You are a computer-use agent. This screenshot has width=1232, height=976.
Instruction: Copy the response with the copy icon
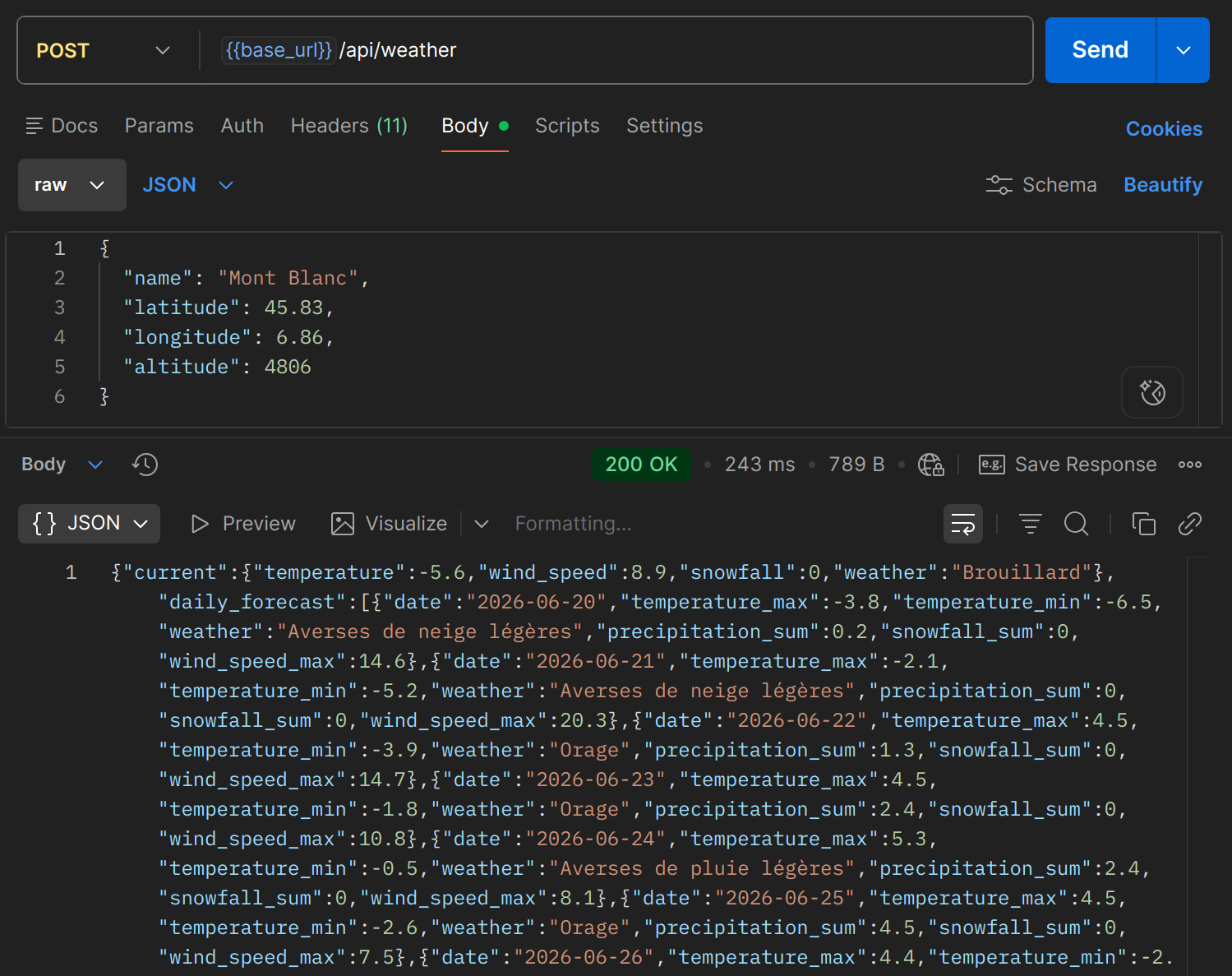point(1143,524)
